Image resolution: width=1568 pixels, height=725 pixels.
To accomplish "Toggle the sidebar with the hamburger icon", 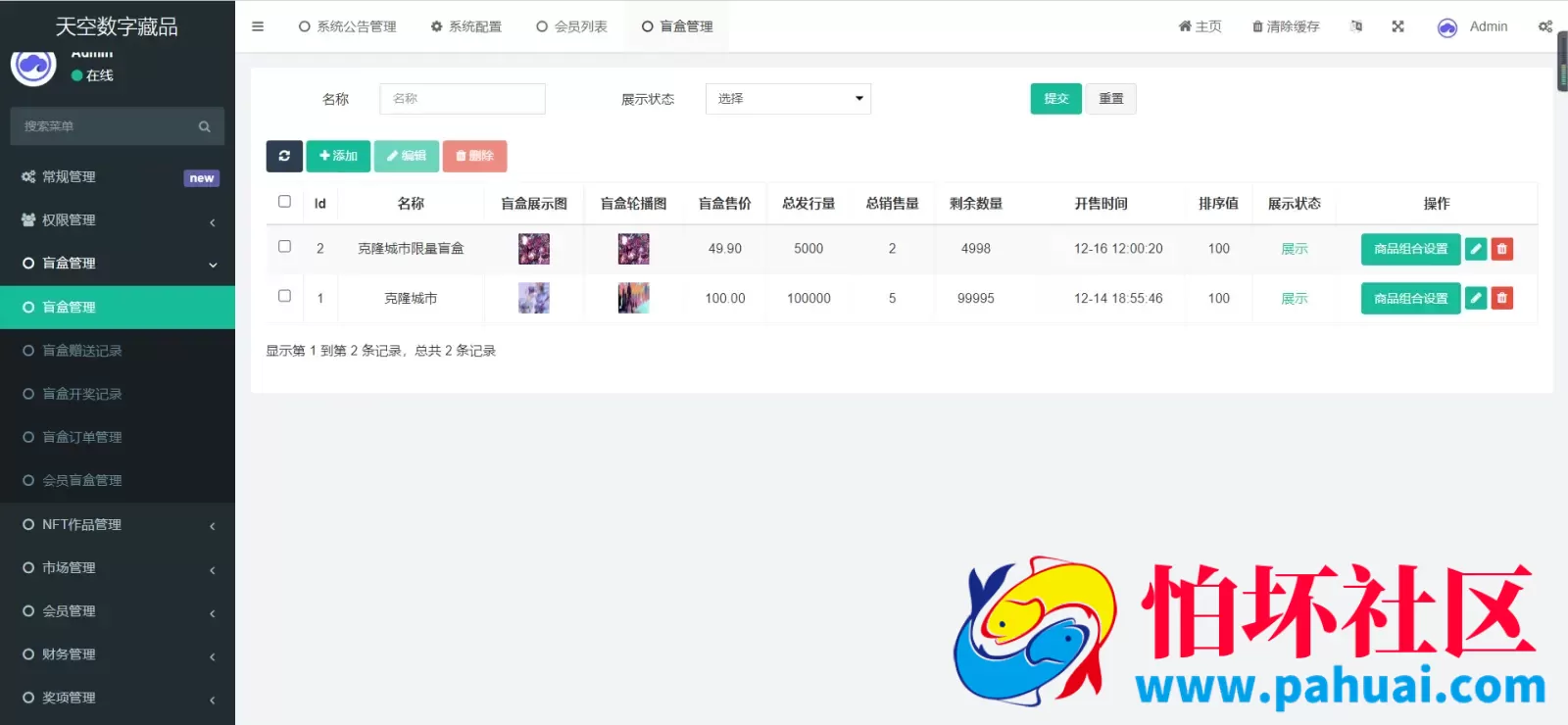I will [x=258, y=26].
